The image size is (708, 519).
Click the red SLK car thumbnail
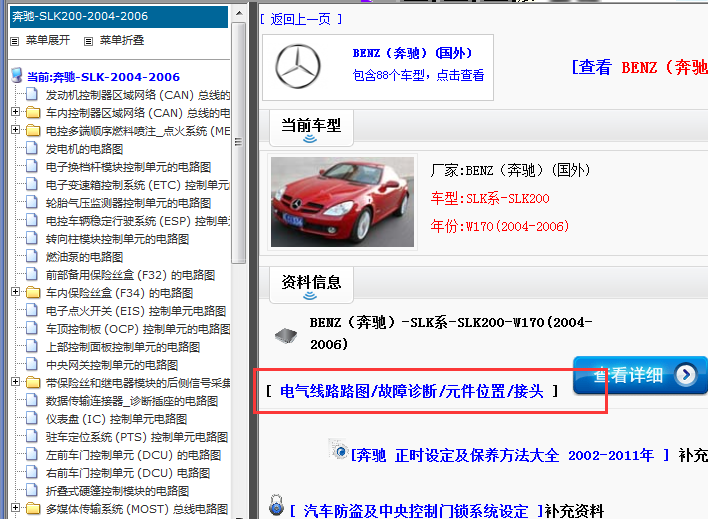(342, 202)
